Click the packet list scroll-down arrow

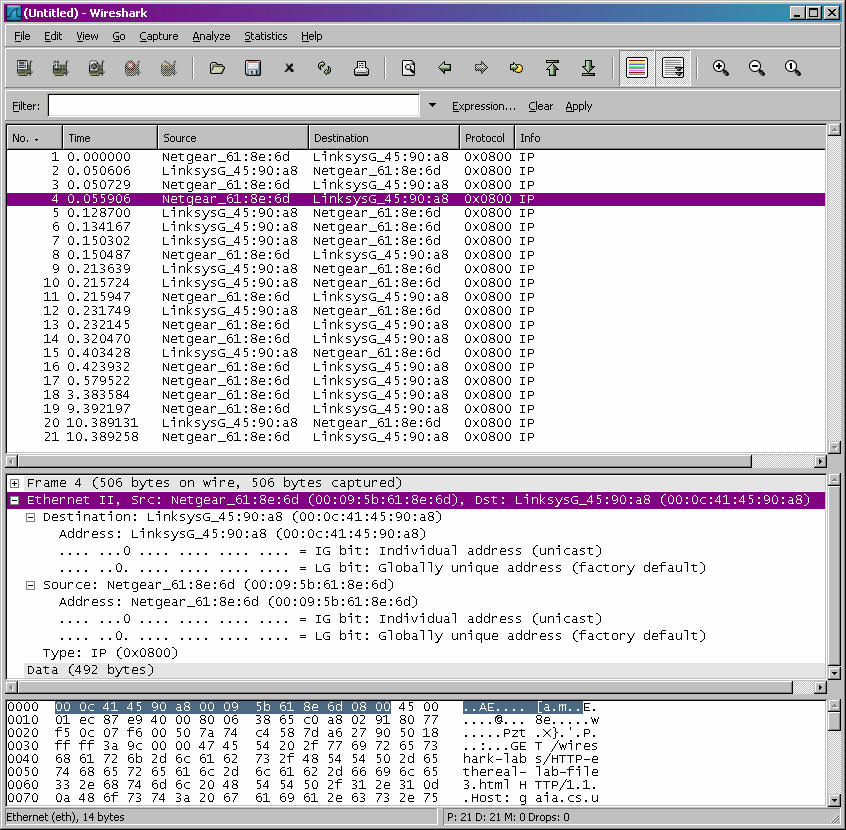tap(834, 447)
